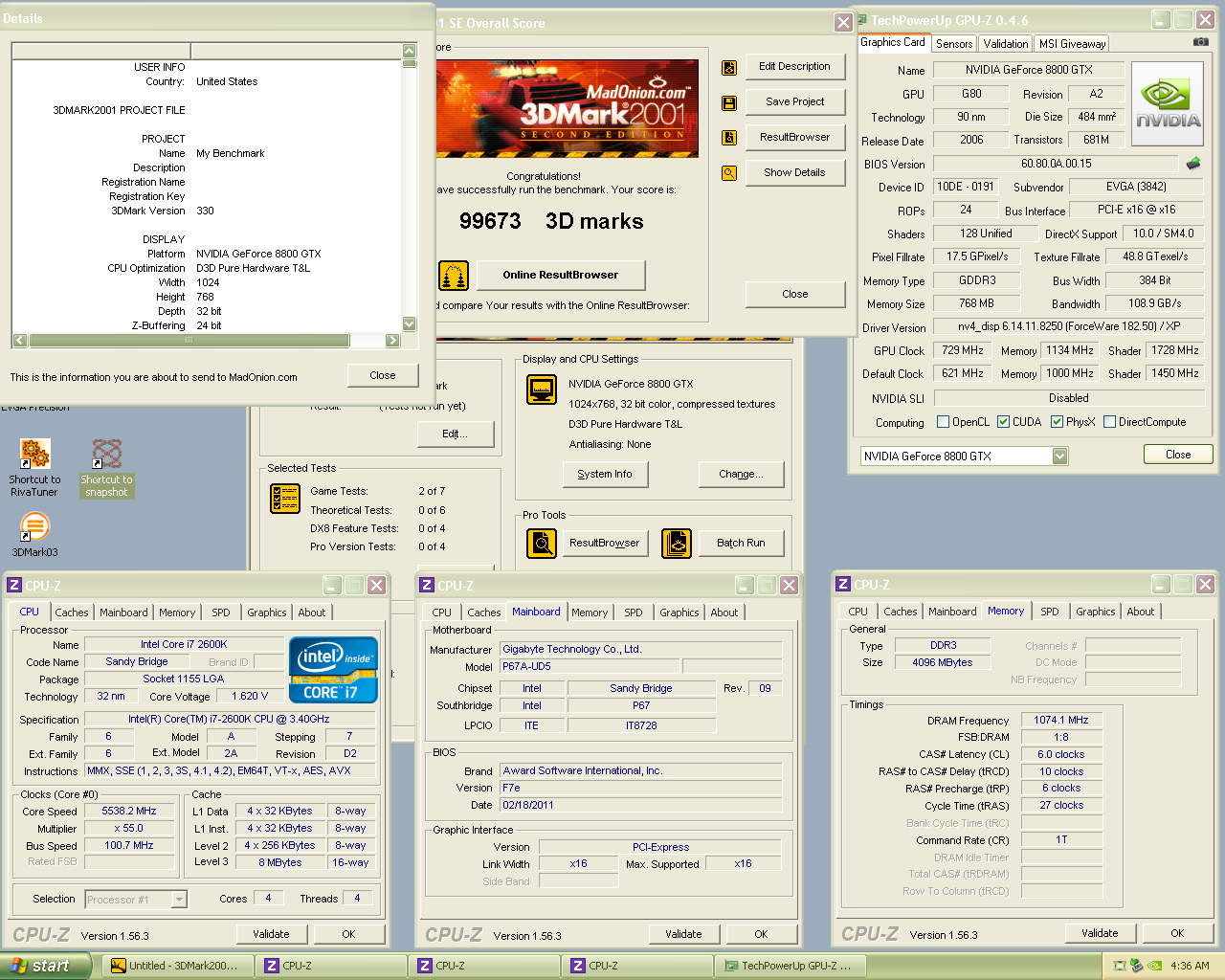The width and height of the screenshot is (1225, 980).
Task: Click the Edit... button below Result
Action: click(x=456, y=434)
